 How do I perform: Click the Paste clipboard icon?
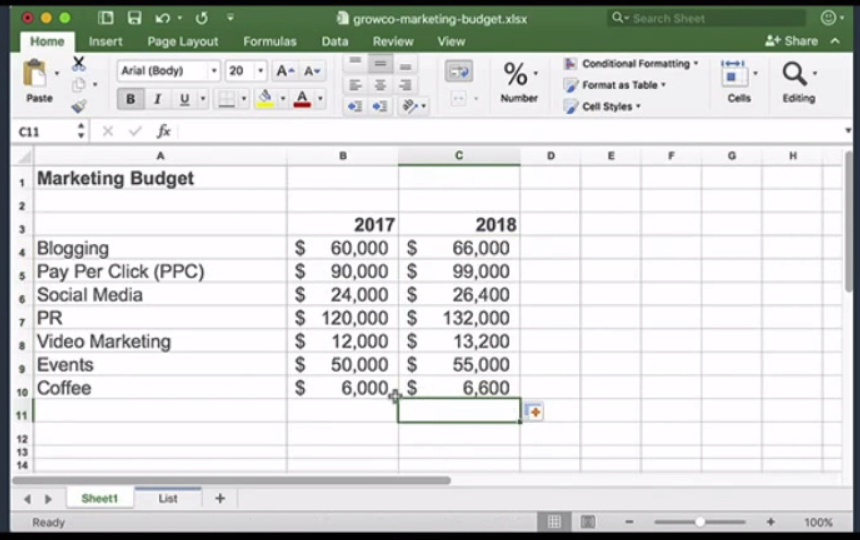pos(35,73)
